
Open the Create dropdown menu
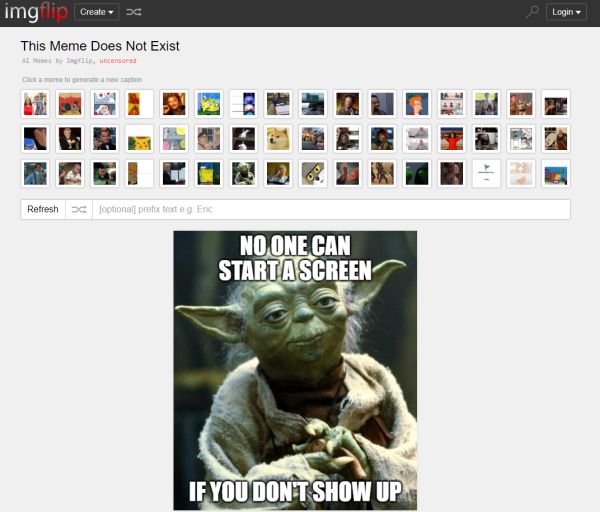tap(96, 12)
